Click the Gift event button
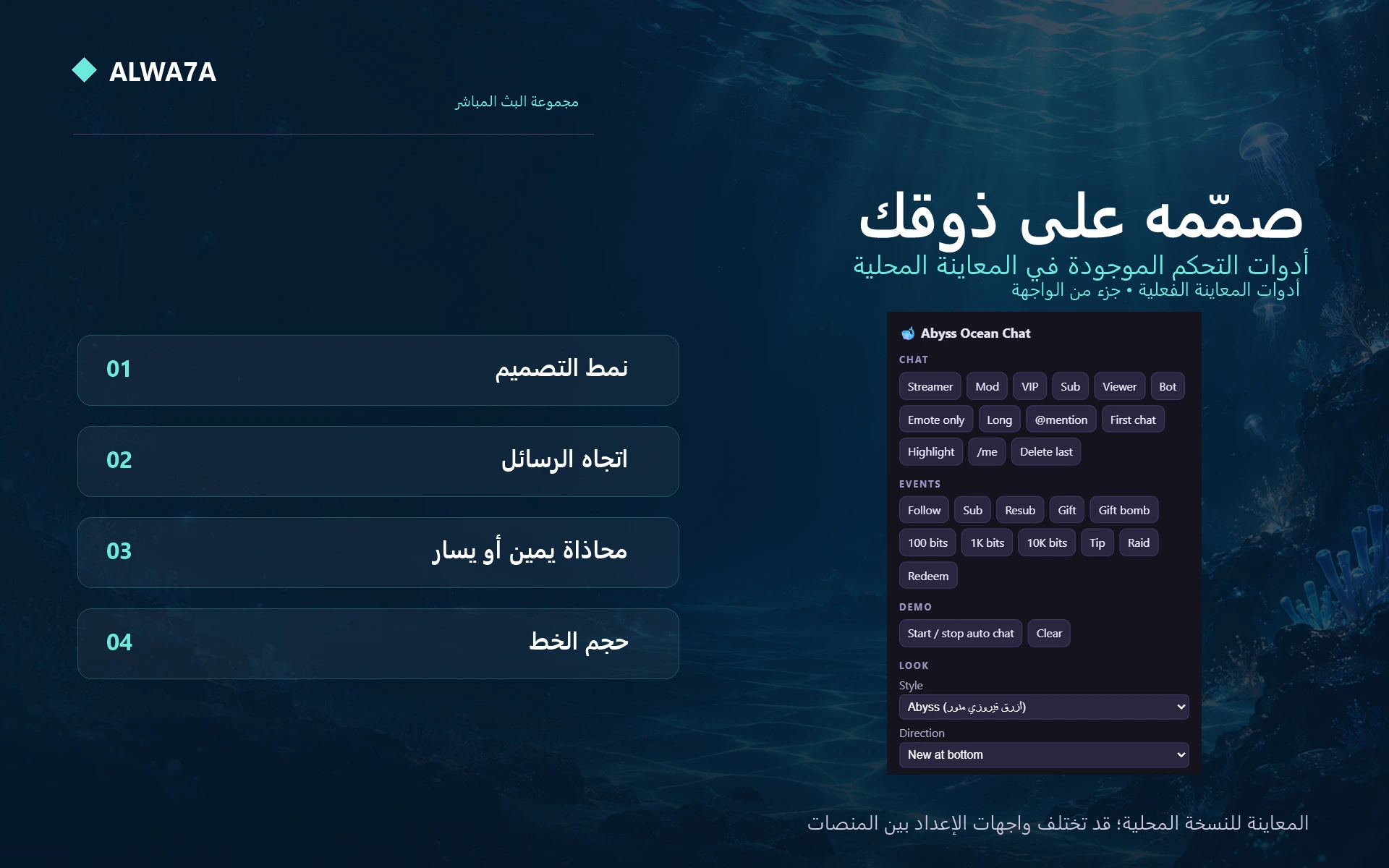Screen dimensions: 1389x868 click(x=1067, y=510)
